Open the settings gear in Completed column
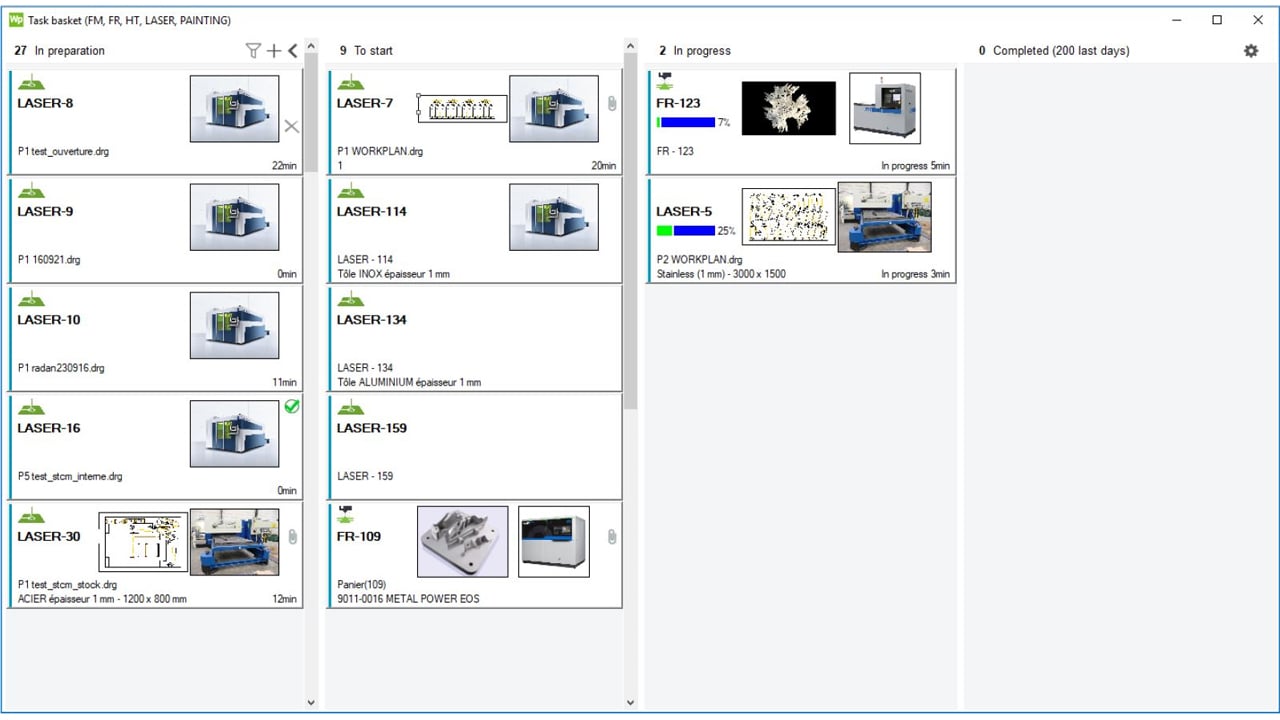The height and width of the screenshot is (720, 1280). pyautogui.click(x=1250, y=51)
